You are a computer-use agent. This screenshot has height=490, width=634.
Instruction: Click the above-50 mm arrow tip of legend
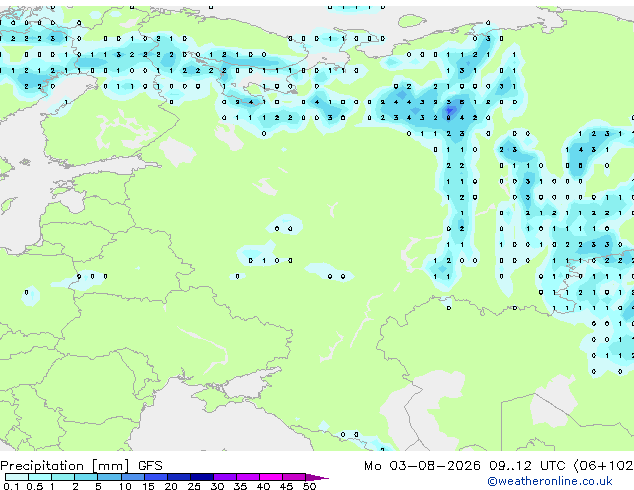(317, 477)
